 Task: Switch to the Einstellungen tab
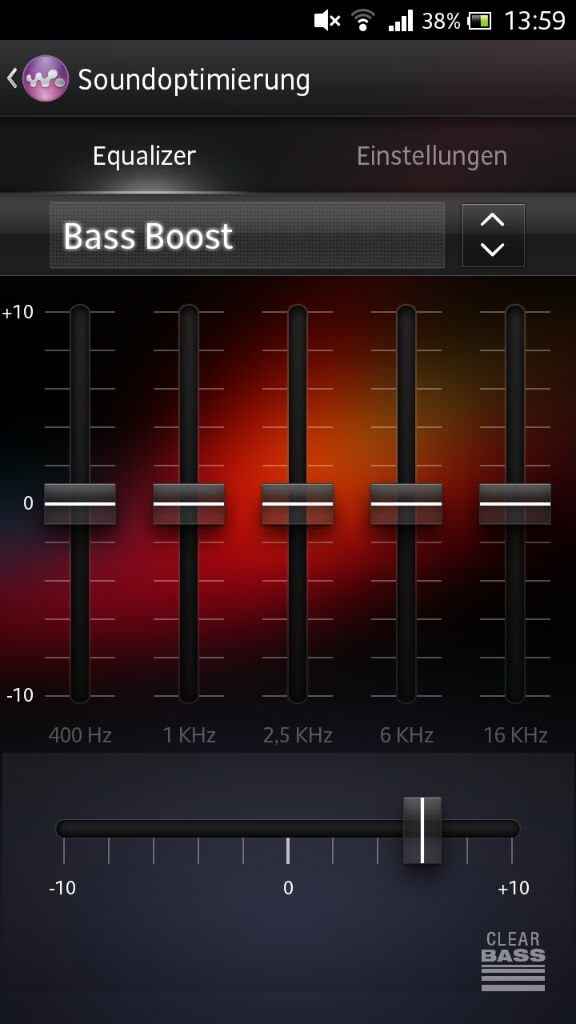coord(432,156)
